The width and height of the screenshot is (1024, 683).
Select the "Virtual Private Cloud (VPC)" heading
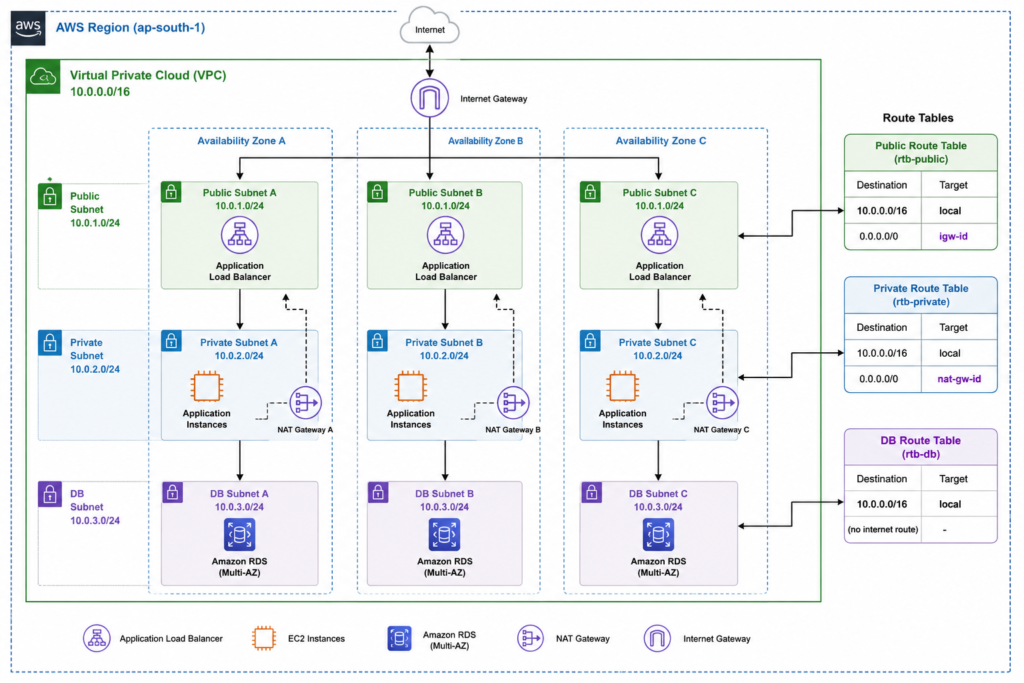[148, 75]
